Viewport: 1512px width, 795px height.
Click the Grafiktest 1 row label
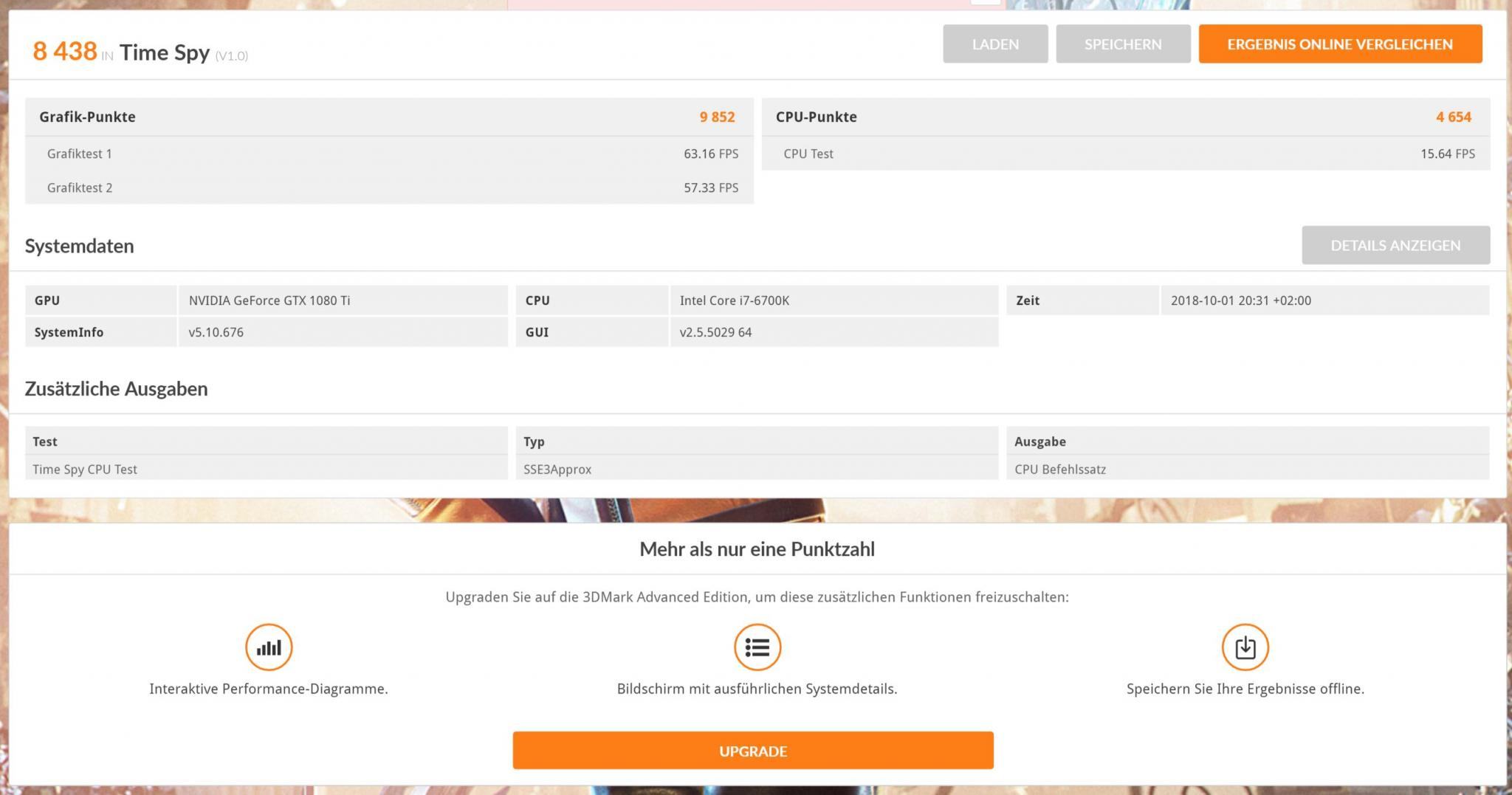pyautogui.click(x=80, y=154)
